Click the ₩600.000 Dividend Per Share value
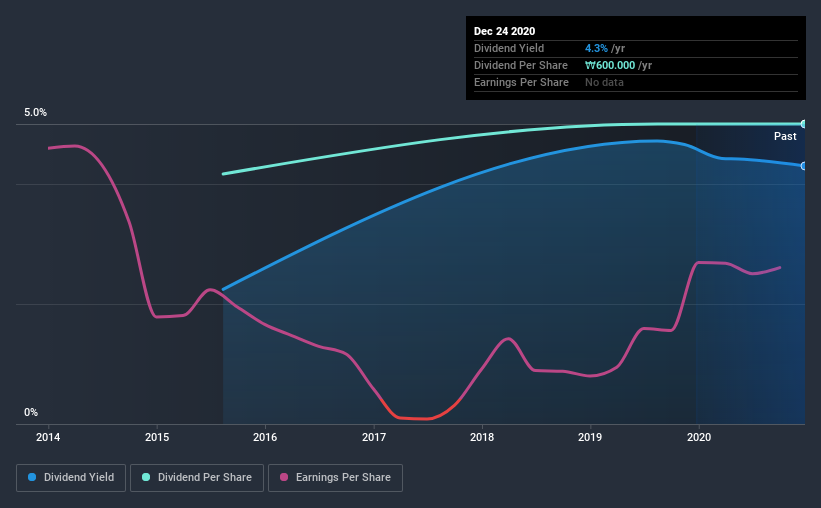Image resolution: width=821 pixels, height=508 pixels. 610,65
